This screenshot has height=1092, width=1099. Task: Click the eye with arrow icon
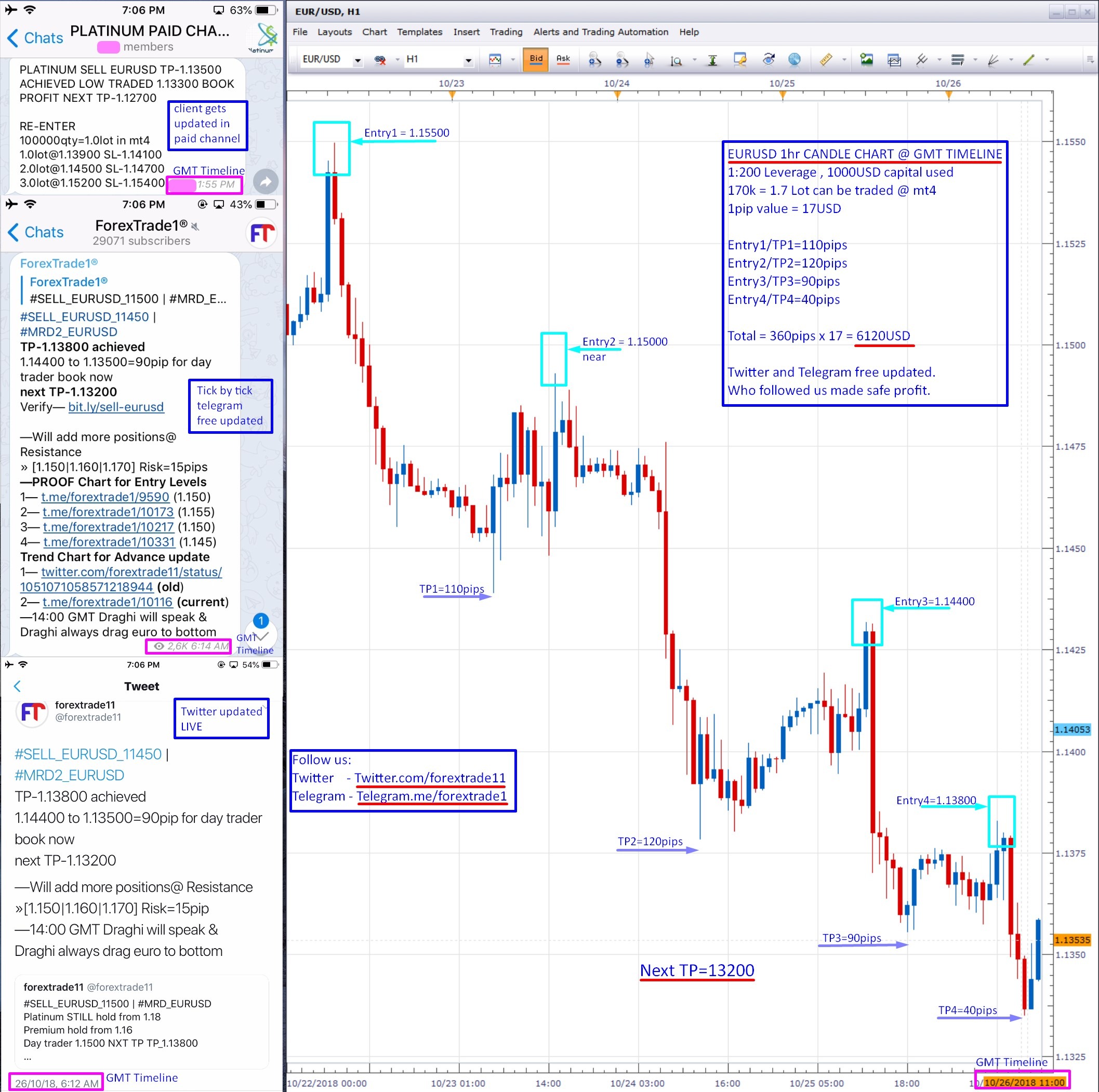click(x=768, y=59)
